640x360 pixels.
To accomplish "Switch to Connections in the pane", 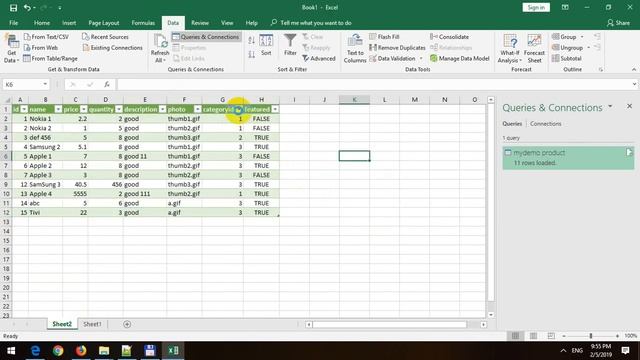I will [x=546, y=124].
